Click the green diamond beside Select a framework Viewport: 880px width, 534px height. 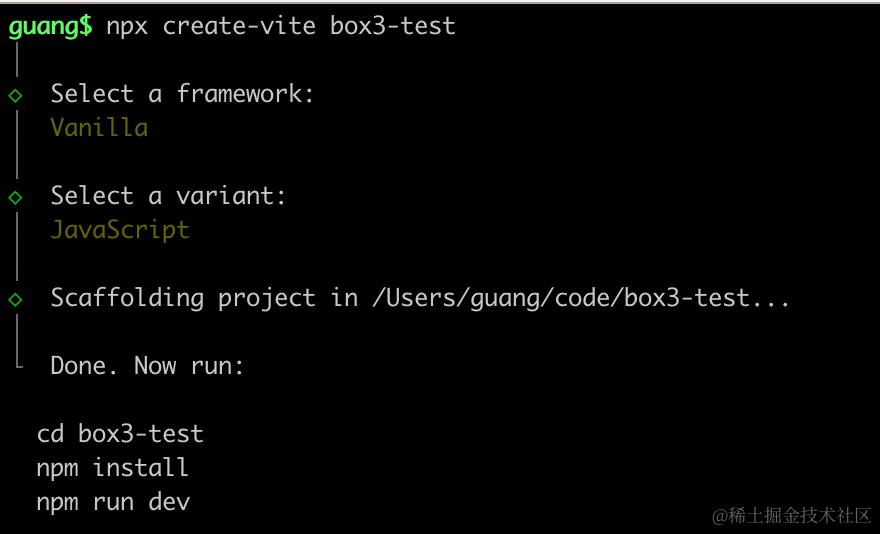(15, 95)
